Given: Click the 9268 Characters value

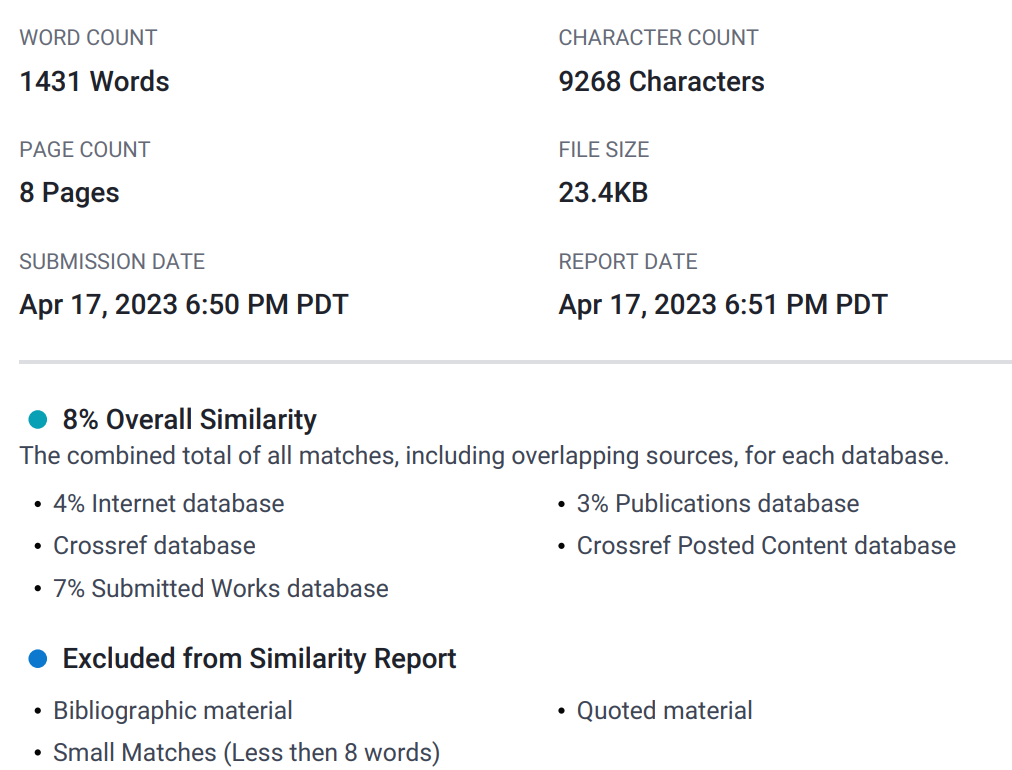Looking at the screenshot, I should click(661, 81).
